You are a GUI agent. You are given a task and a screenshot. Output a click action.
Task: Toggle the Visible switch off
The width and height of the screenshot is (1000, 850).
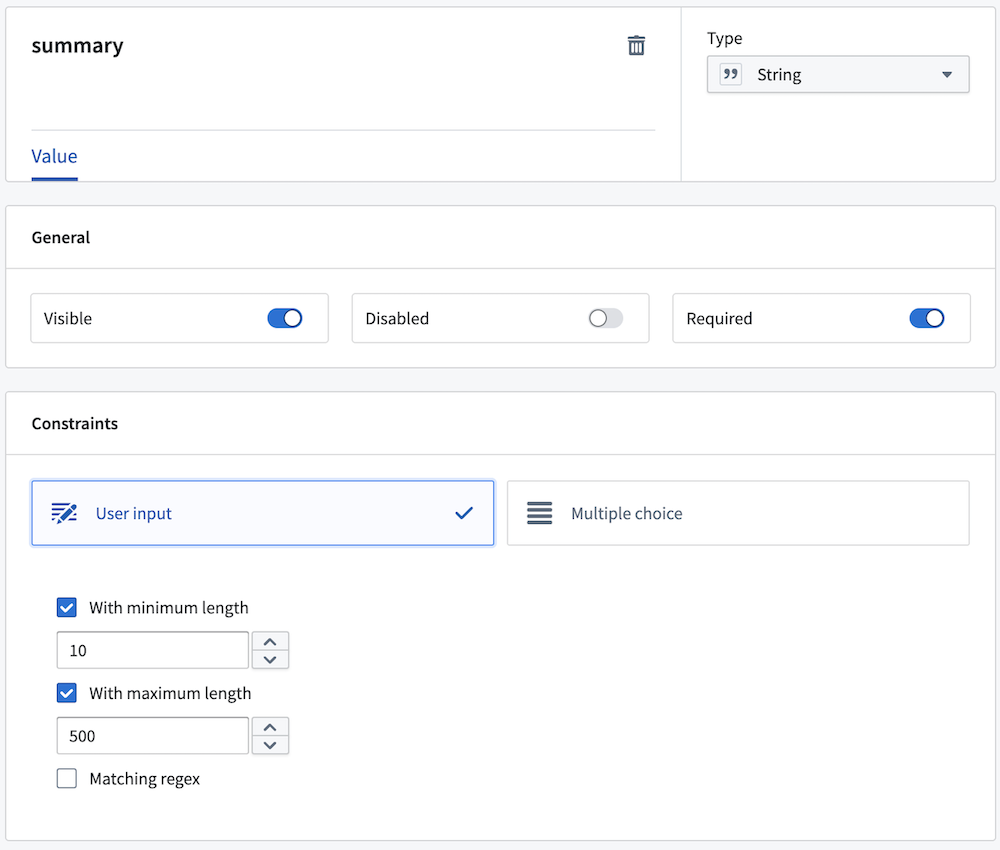(285, 318)
